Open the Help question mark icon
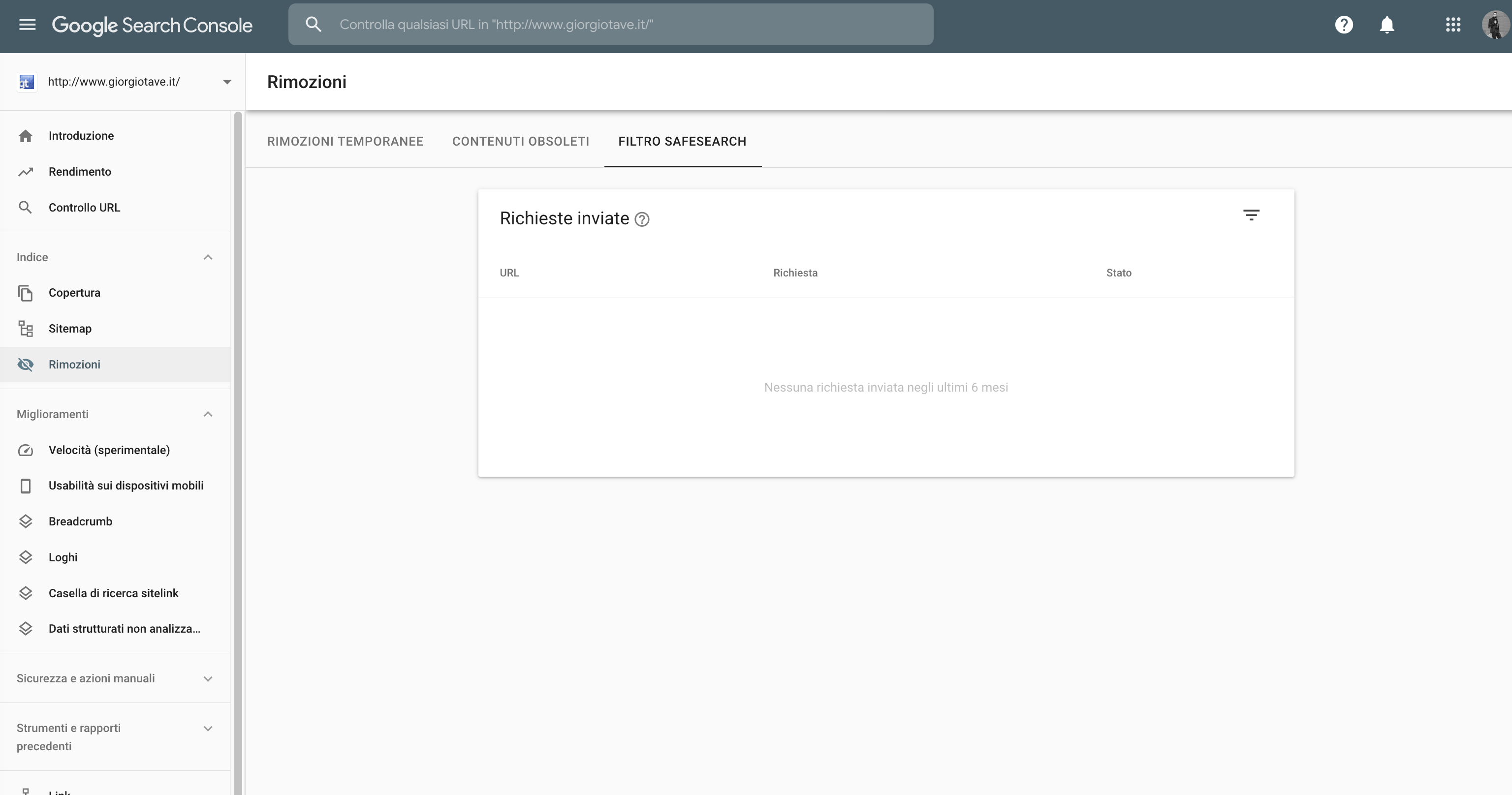 tap(1344, 25)
